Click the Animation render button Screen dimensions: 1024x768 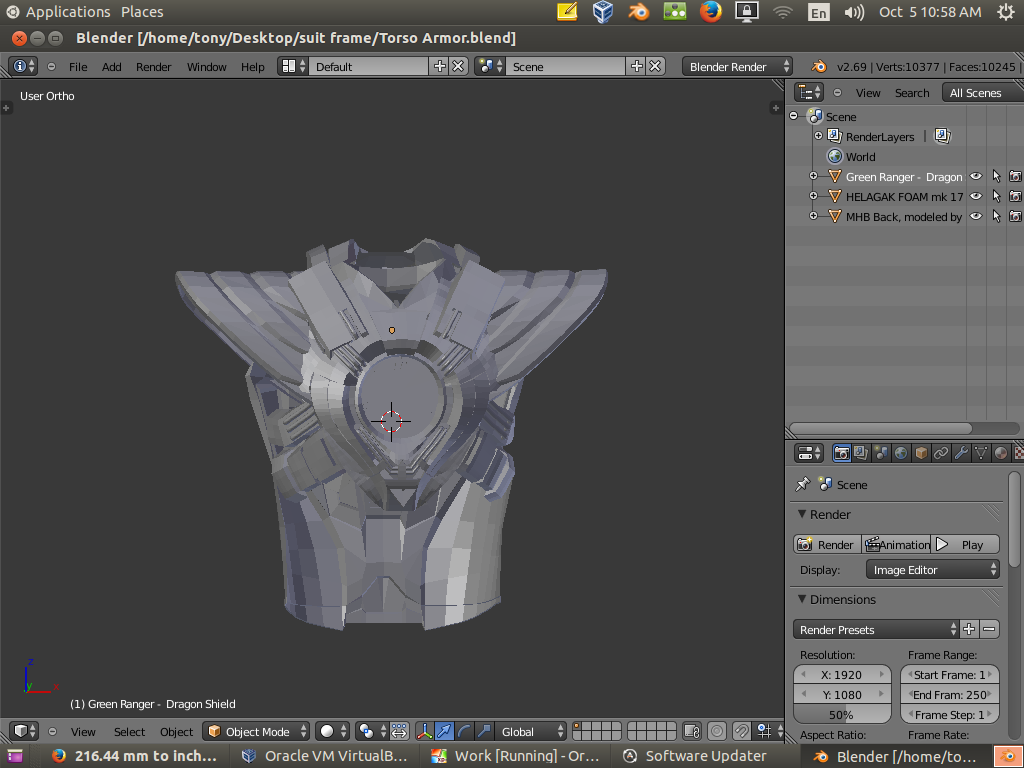tap(896, 545)
